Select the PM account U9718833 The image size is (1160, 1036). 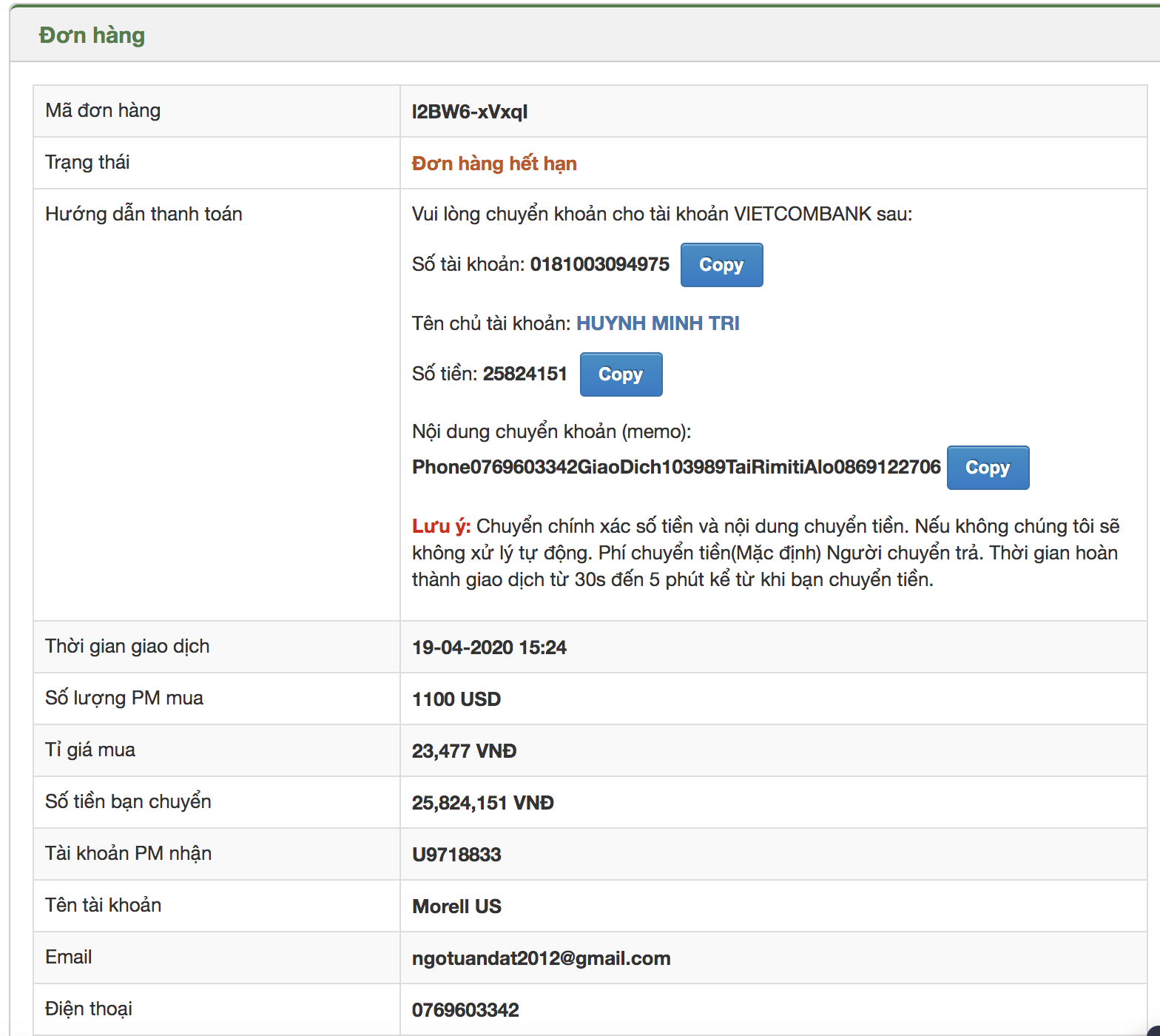456,855
